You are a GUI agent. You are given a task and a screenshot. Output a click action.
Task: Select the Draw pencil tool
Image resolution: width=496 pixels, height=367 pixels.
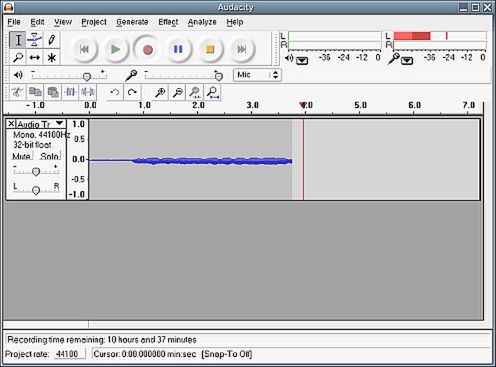pyautogui.click(x=51, y=40)
